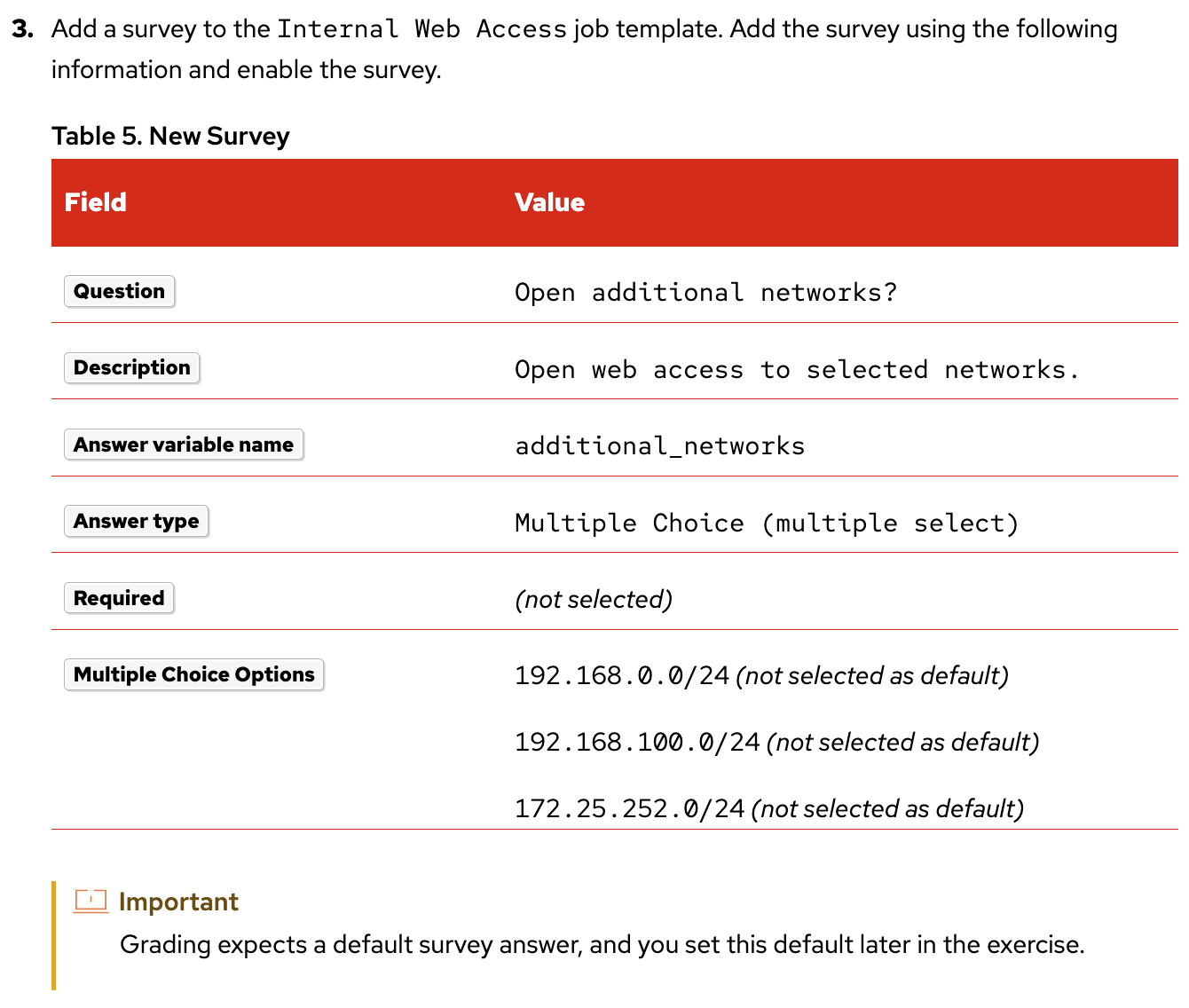Select the Answer type field label

point(137,522)
